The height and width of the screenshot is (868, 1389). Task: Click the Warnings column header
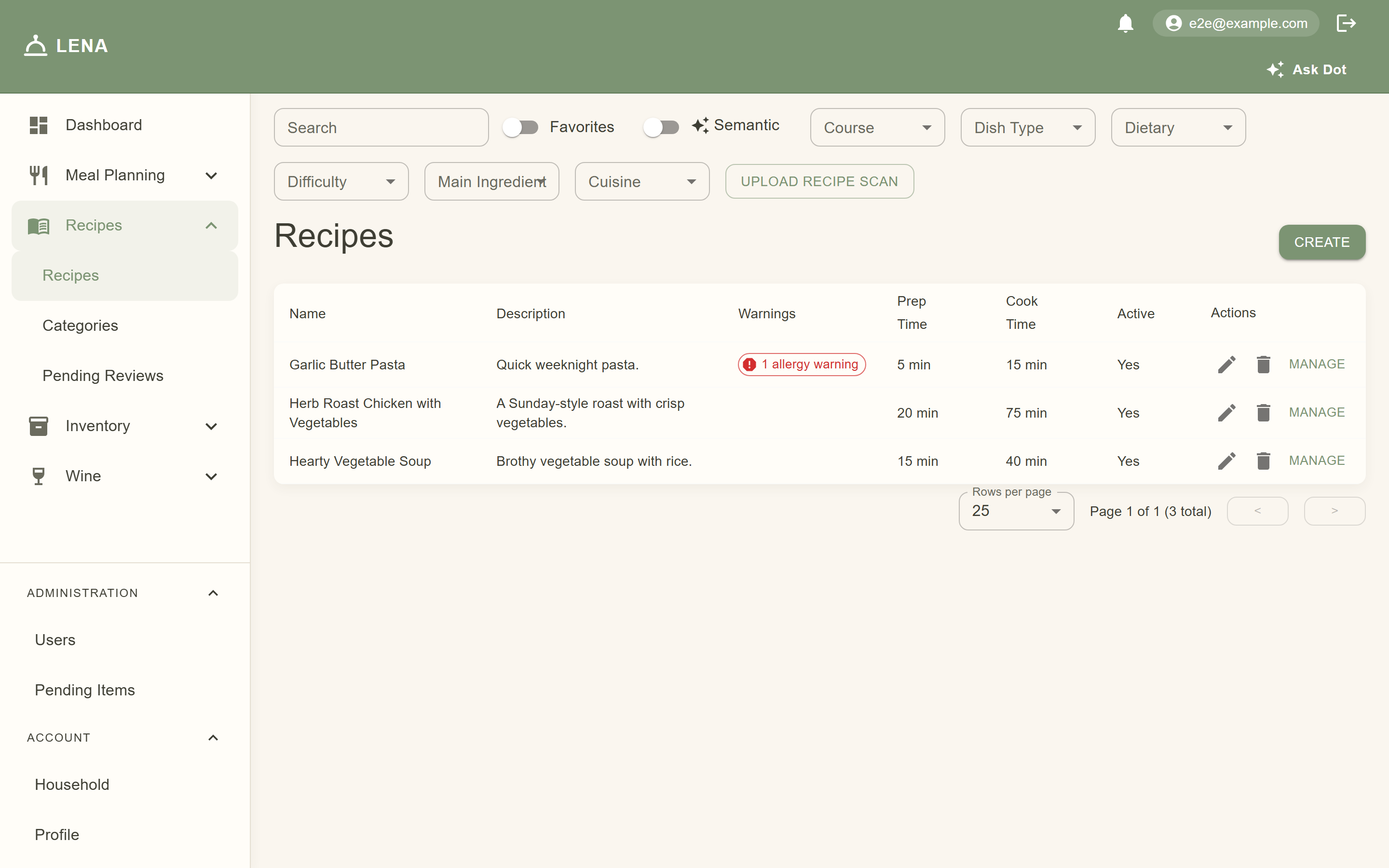(x=766, y=314)
